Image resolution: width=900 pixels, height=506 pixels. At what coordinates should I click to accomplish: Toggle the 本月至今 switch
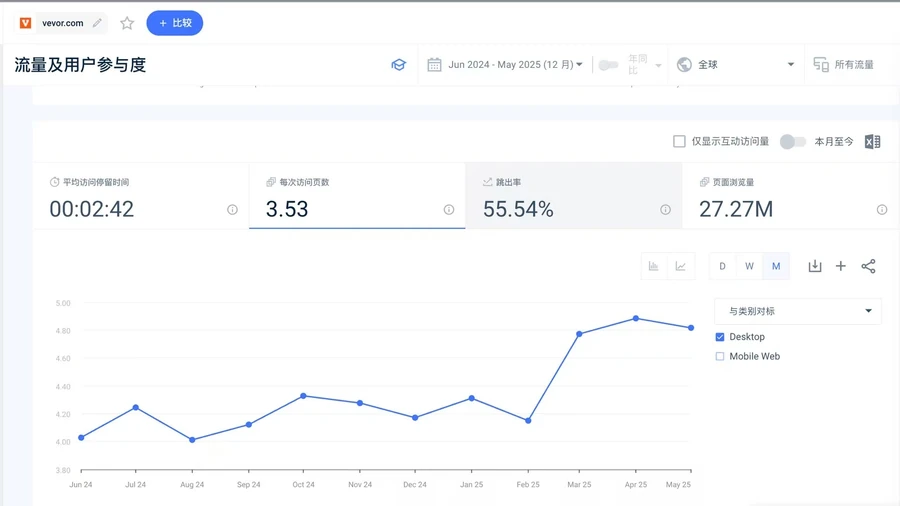tap(793, 141)
